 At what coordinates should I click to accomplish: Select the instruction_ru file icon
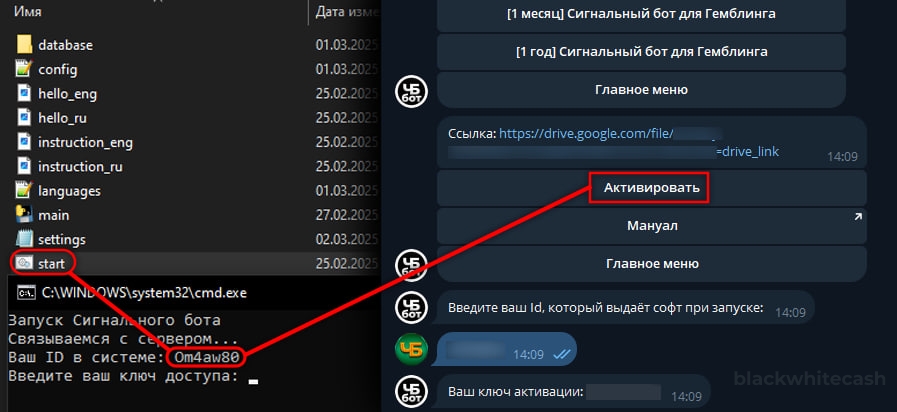24,167
